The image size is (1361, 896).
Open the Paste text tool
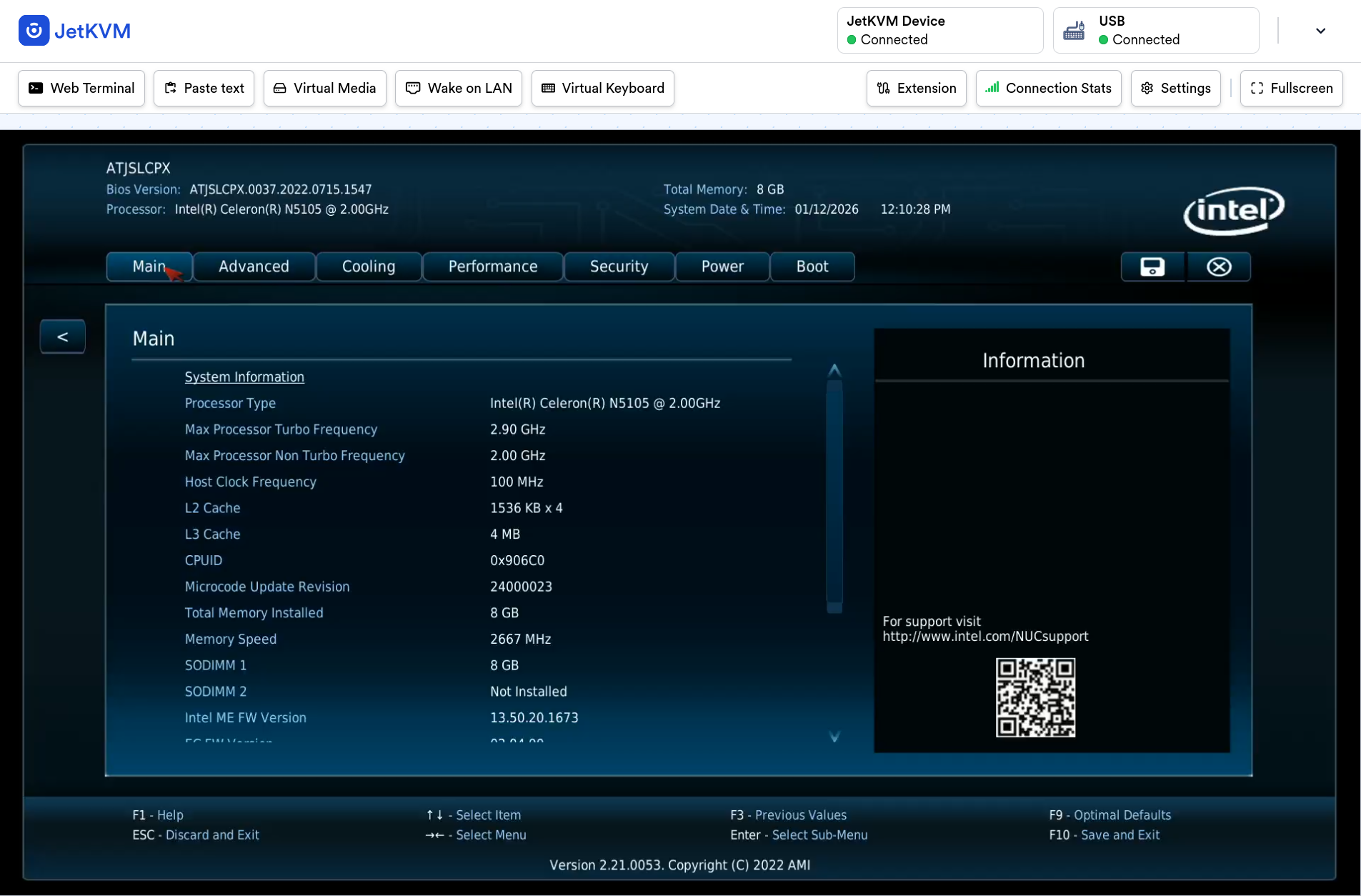204,88
